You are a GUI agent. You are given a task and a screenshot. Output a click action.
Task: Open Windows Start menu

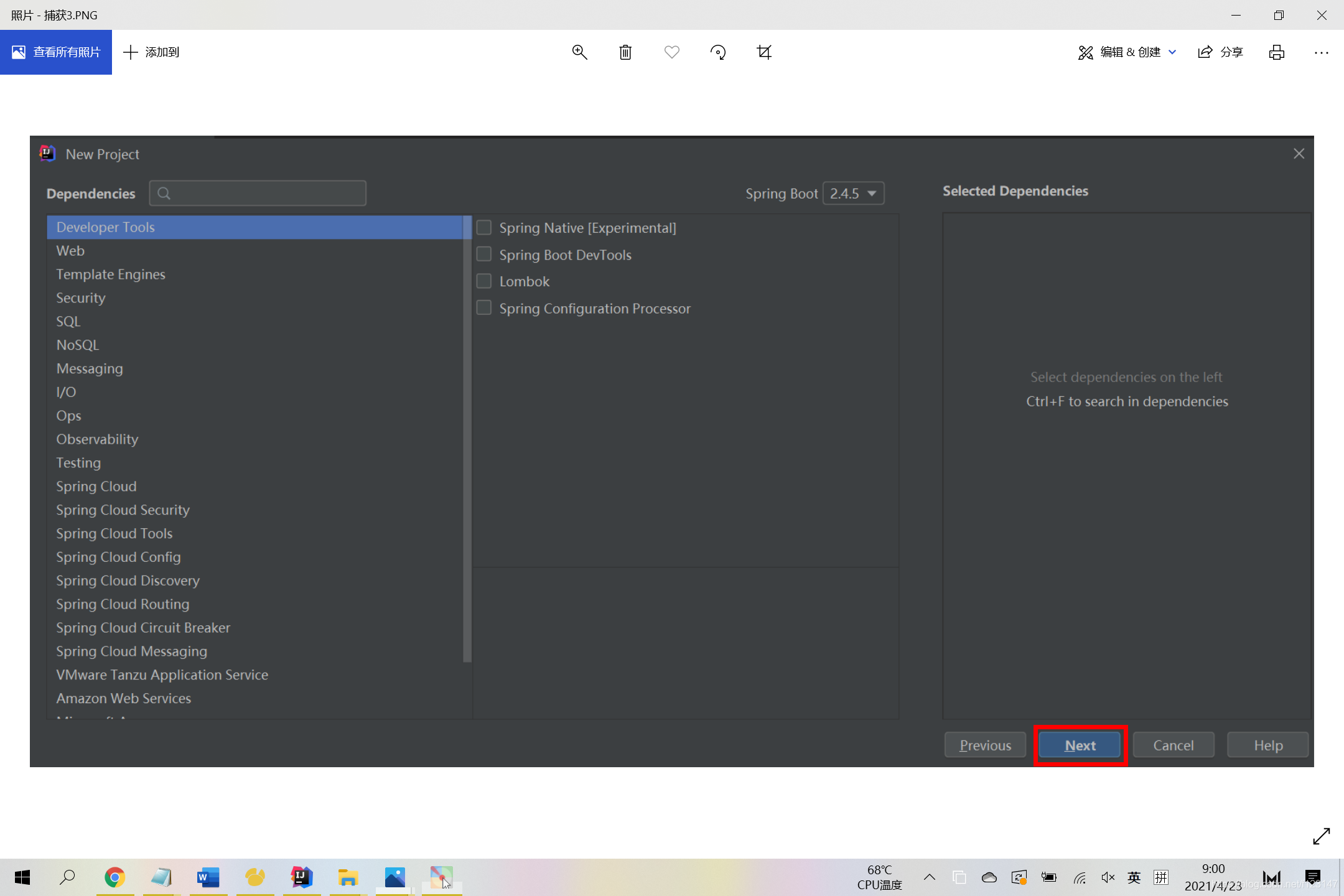22,877
